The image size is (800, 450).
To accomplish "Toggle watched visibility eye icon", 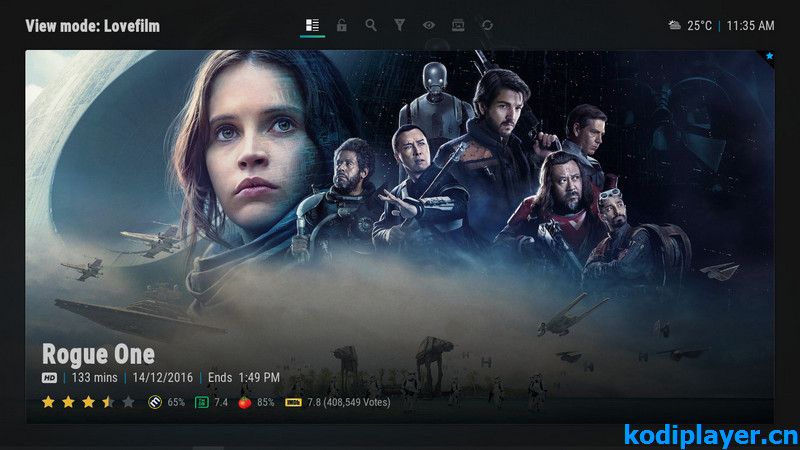I will [429, 25].
